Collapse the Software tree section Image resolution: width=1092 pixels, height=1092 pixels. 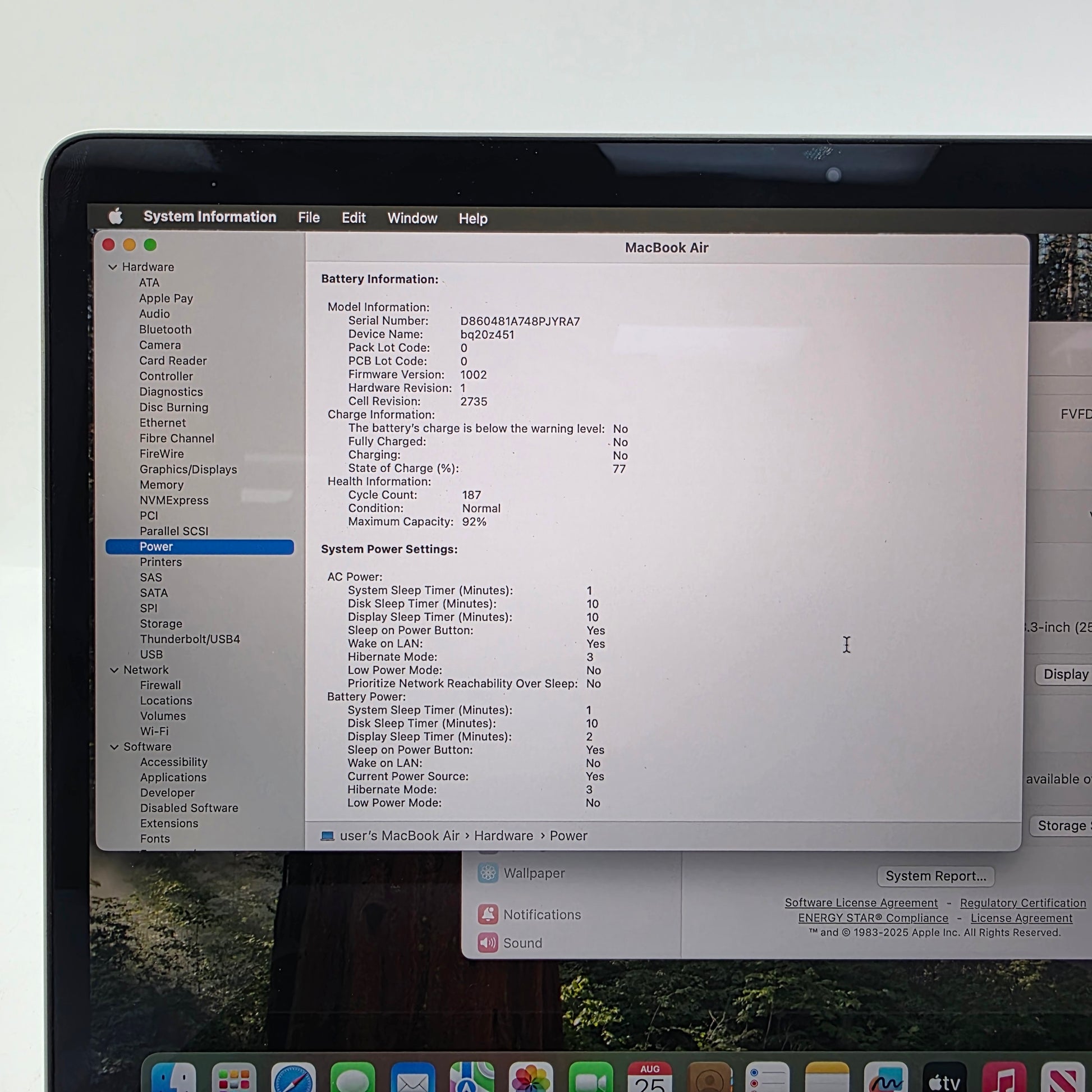[113, 747]
